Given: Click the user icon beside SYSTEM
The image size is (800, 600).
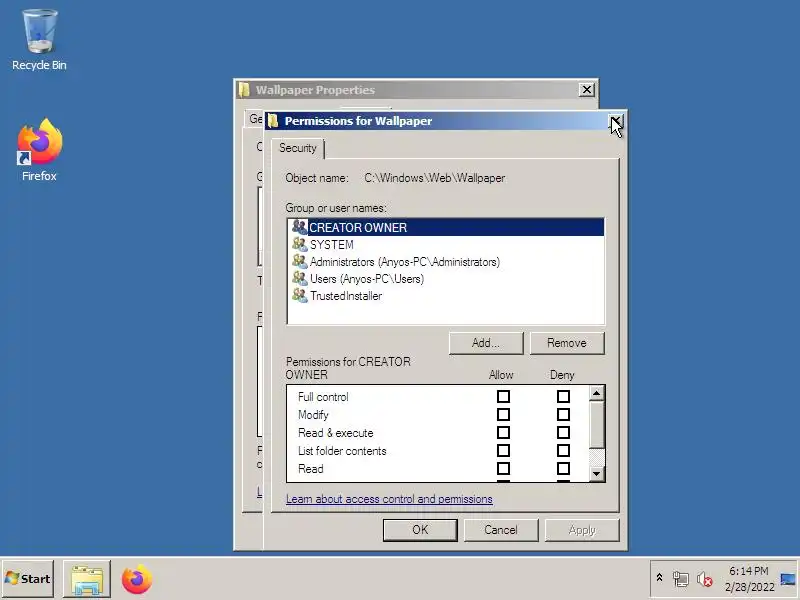Looking at the screenshot, I should (x=299, y=244).
